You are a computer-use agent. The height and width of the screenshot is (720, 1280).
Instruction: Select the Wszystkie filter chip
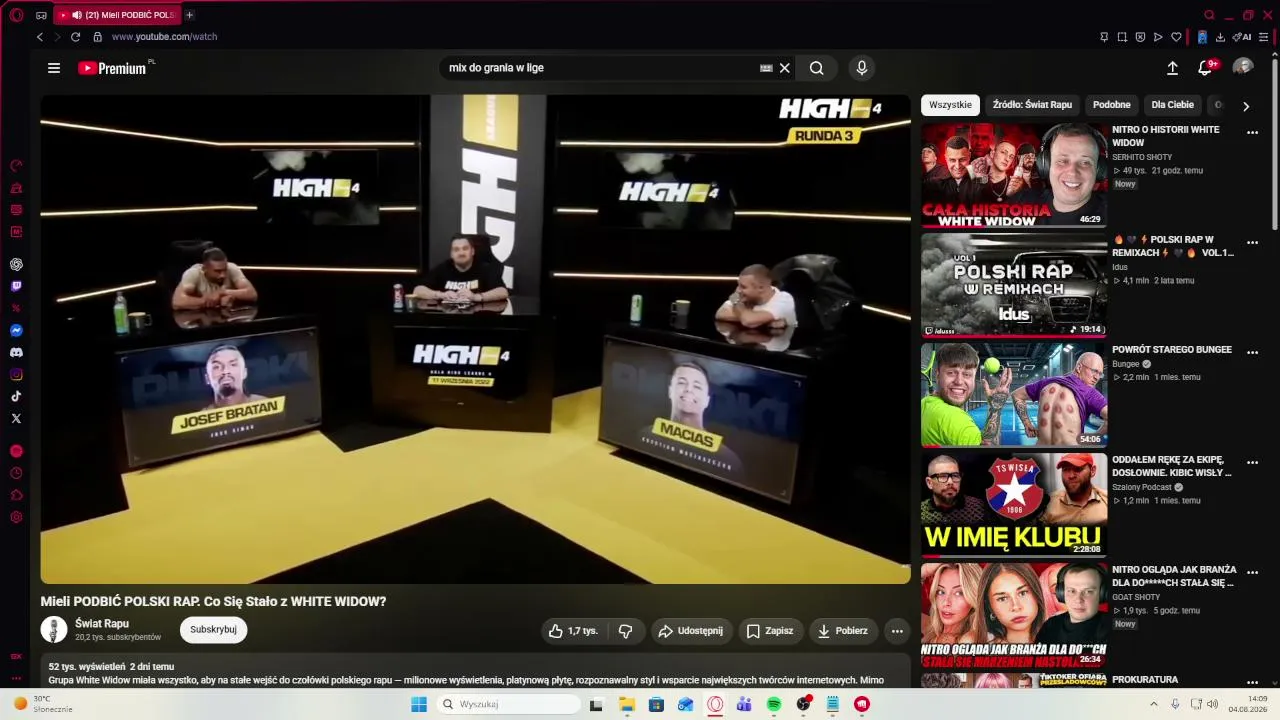coord(950,105)
